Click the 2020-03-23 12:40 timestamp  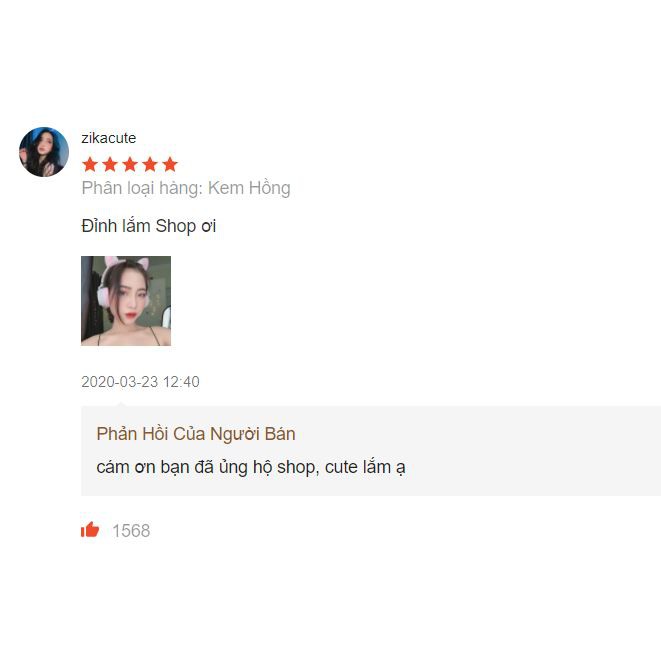pos(140,382)
